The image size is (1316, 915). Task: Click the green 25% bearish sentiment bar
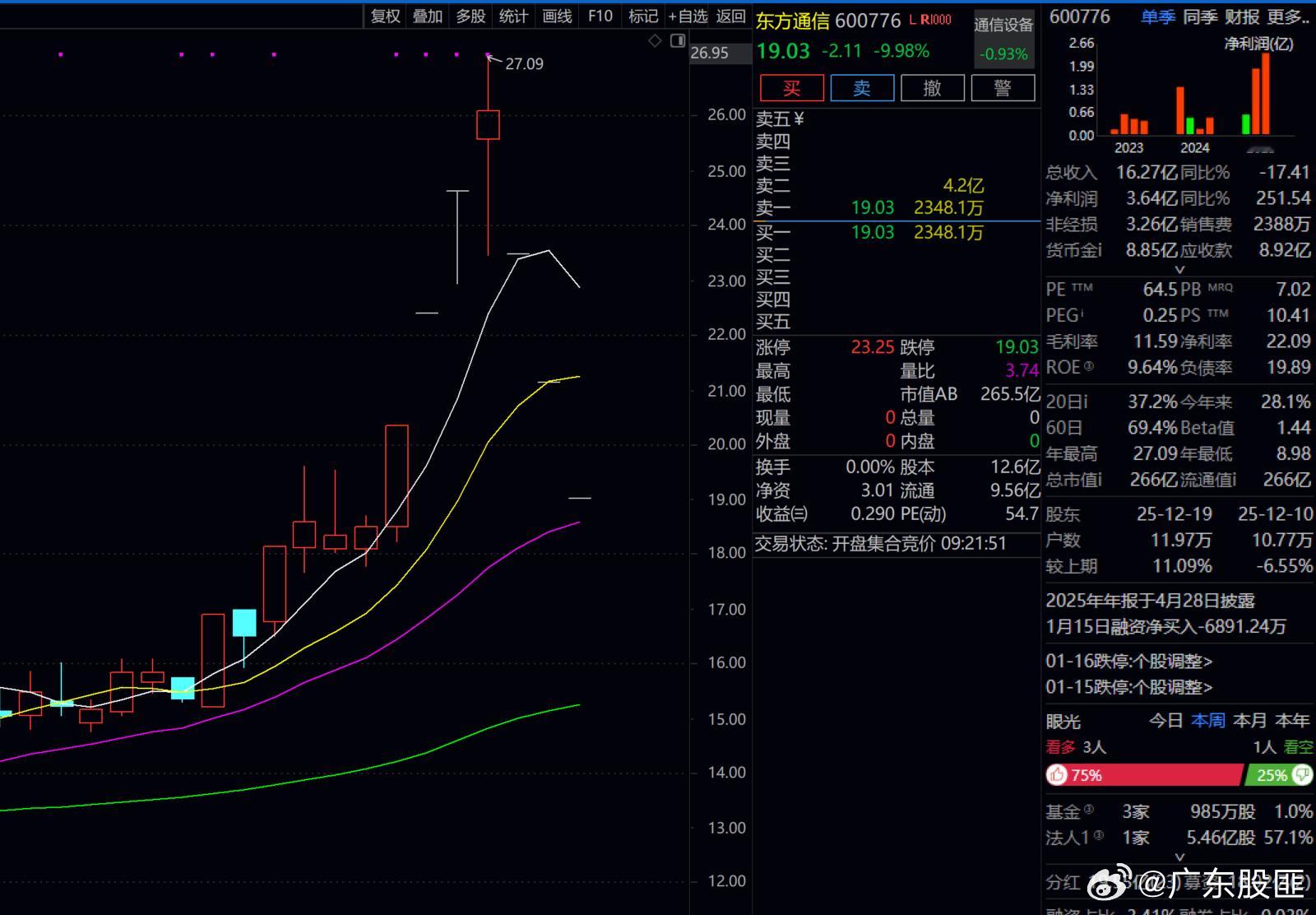[x=1279, y=775]
